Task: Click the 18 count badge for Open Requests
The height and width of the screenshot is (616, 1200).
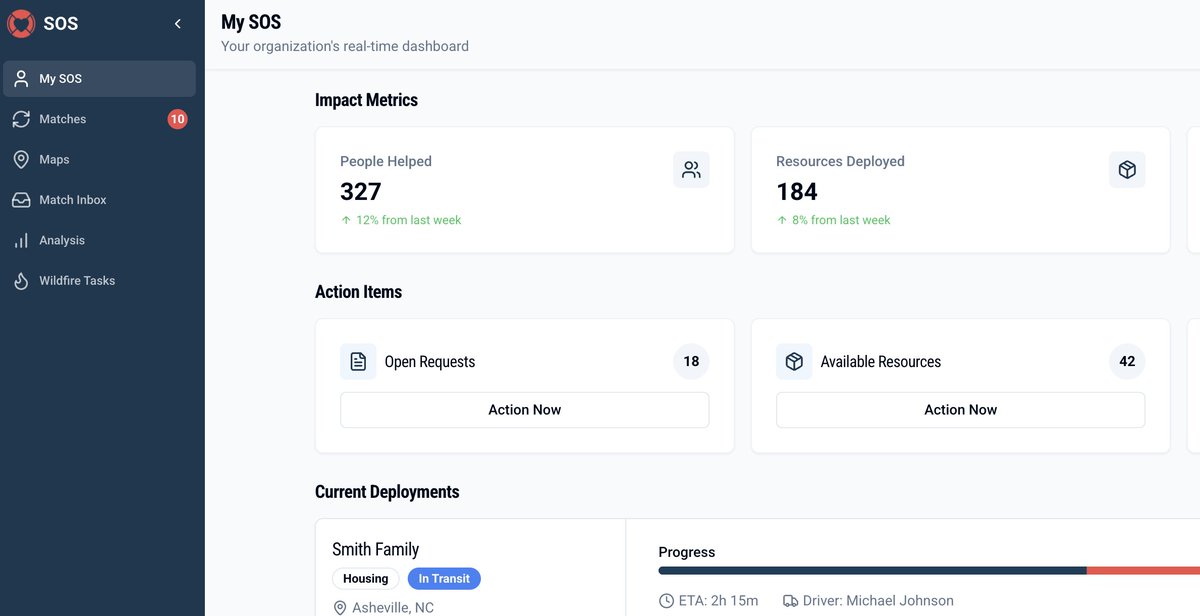Action: coord(691,362)
